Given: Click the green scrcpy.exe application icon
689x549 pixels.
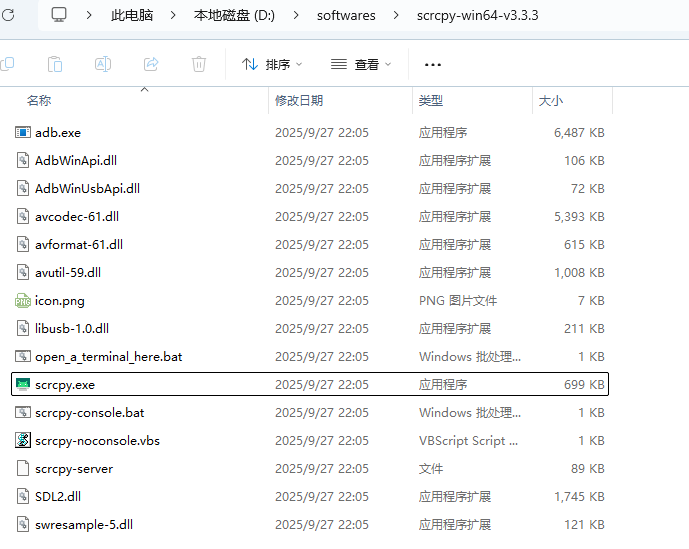Looking at the screenshot, I should click(x=23, y=385).
